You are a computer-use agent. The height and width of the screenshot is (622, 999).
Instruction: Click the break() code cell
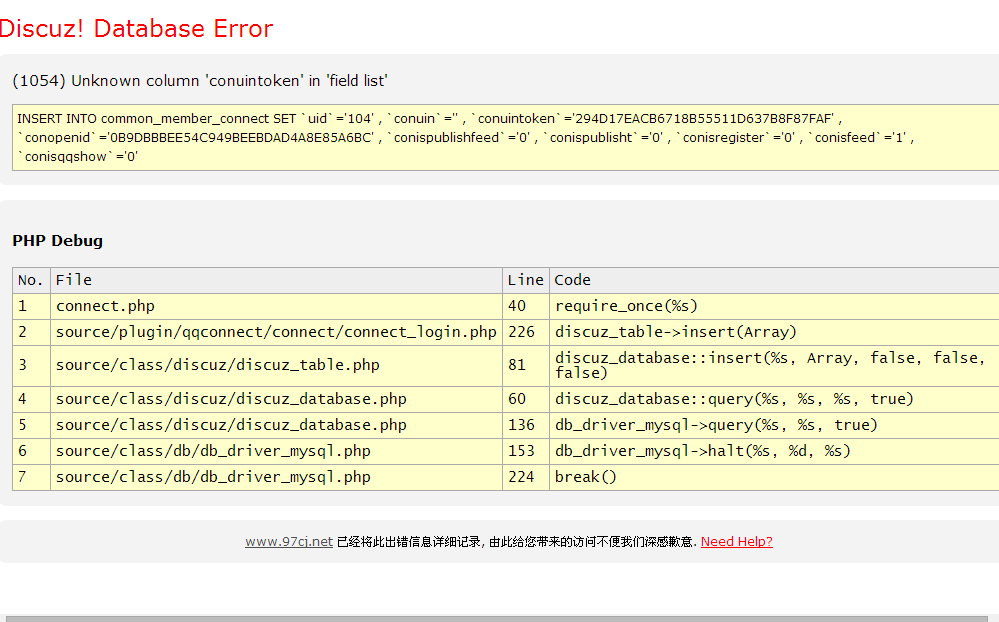click(586, 477)
